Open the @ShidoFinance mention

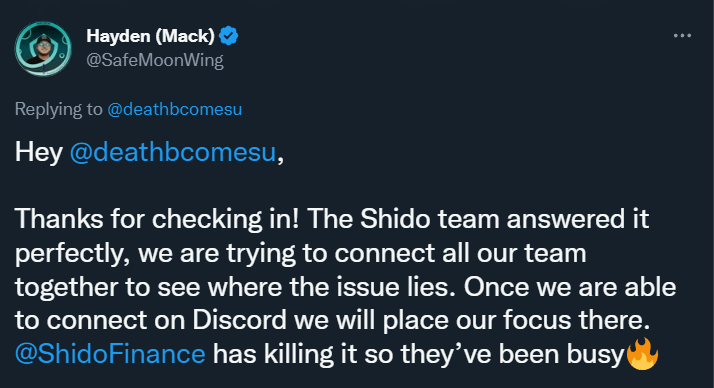point(110,354)
